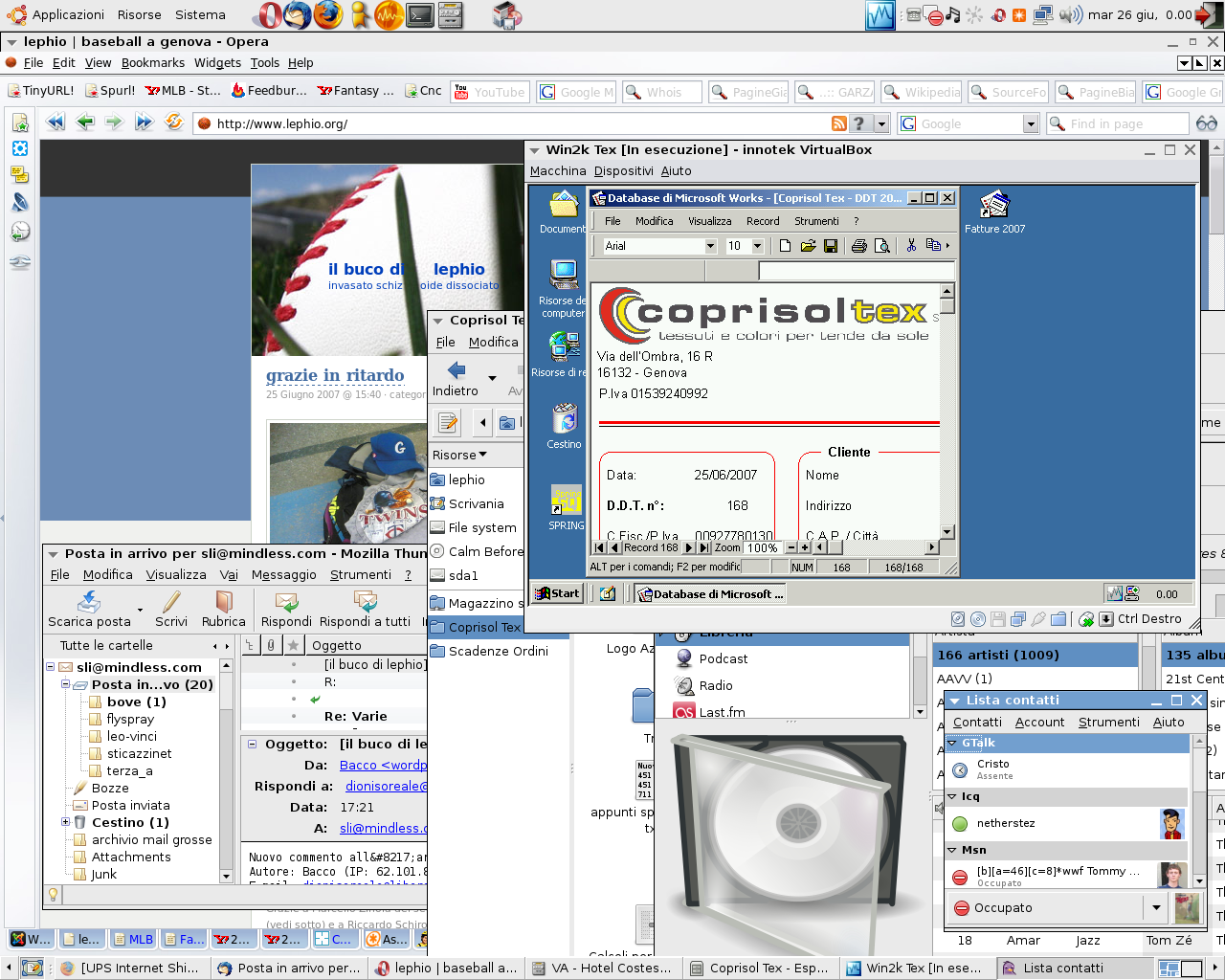Open Opera's Widgets gear sidebar icon
Image resolution: width=1225 pixels, height=980 pixels.
[20, 148]
